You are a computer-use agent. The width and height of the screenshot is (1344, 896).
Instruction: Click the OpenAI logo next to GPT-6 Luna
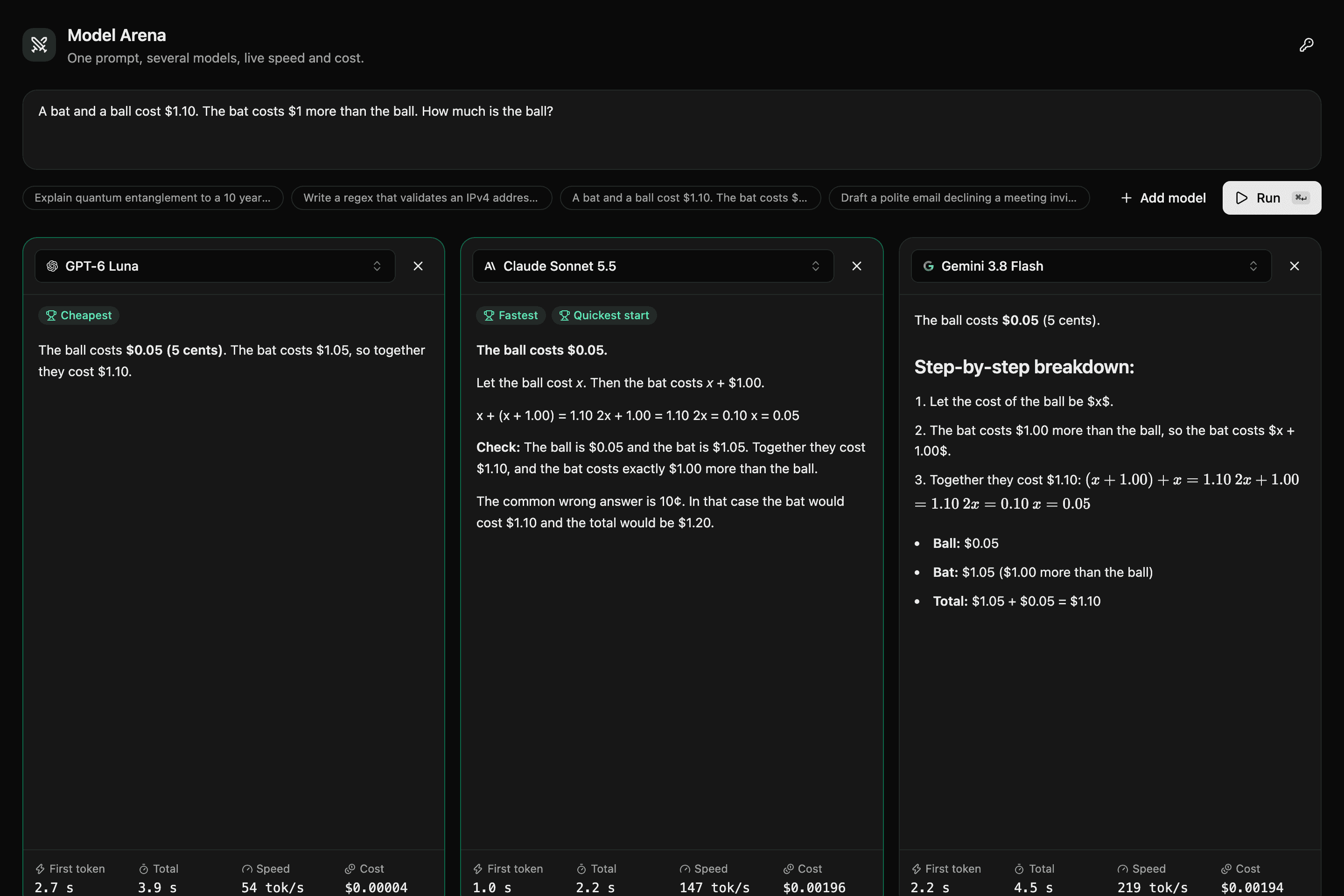tap(52, 266)
